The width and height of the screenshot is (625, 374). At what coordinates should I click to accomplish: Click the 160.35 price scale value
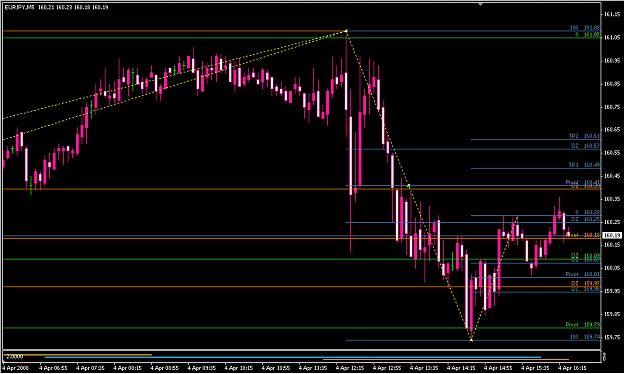(x=612, y=199)
